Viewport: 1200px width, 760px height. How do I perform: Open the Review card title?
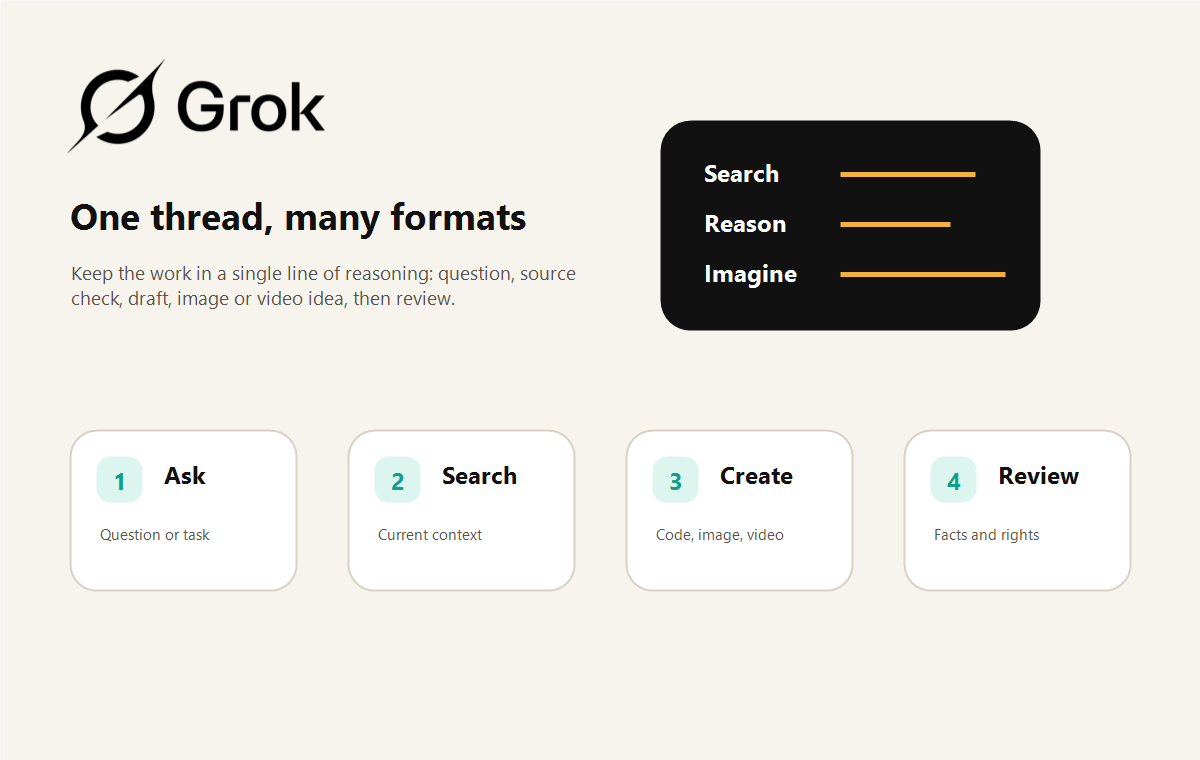pos(1039,476)
